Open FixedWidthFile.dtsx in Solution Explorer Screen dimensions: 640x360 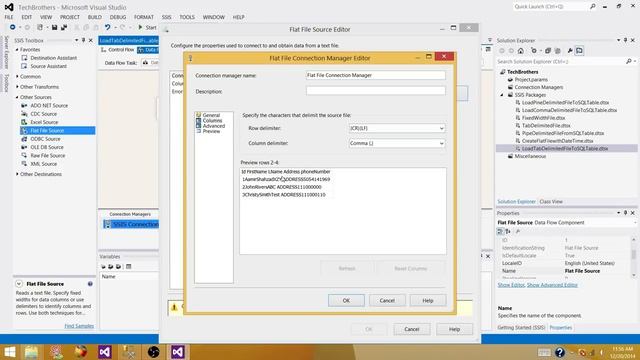(543, 118)
